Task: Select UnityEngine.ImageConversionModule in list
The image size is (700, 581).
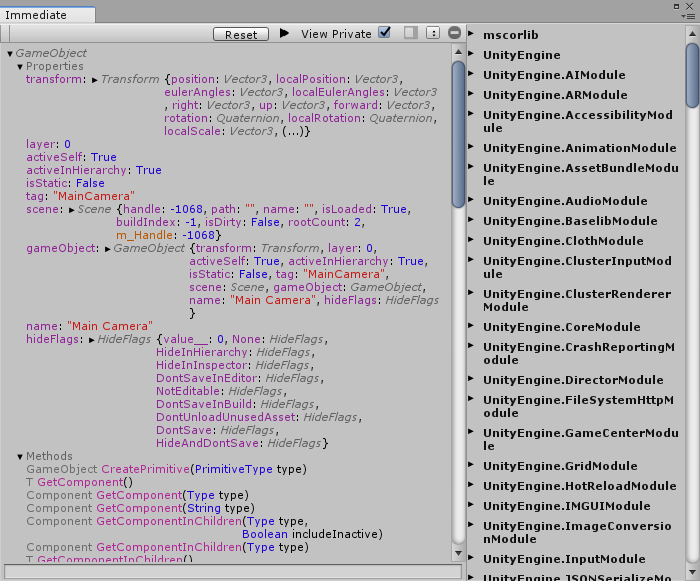Action: (x=577, y=532)
